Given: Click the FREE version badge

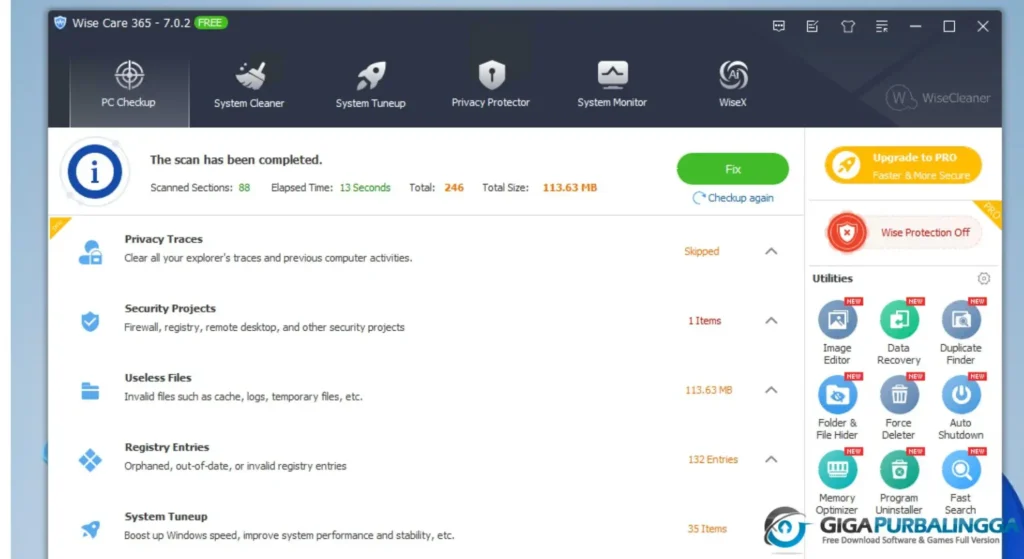Looking at the screenshot, I should (210, 23).
